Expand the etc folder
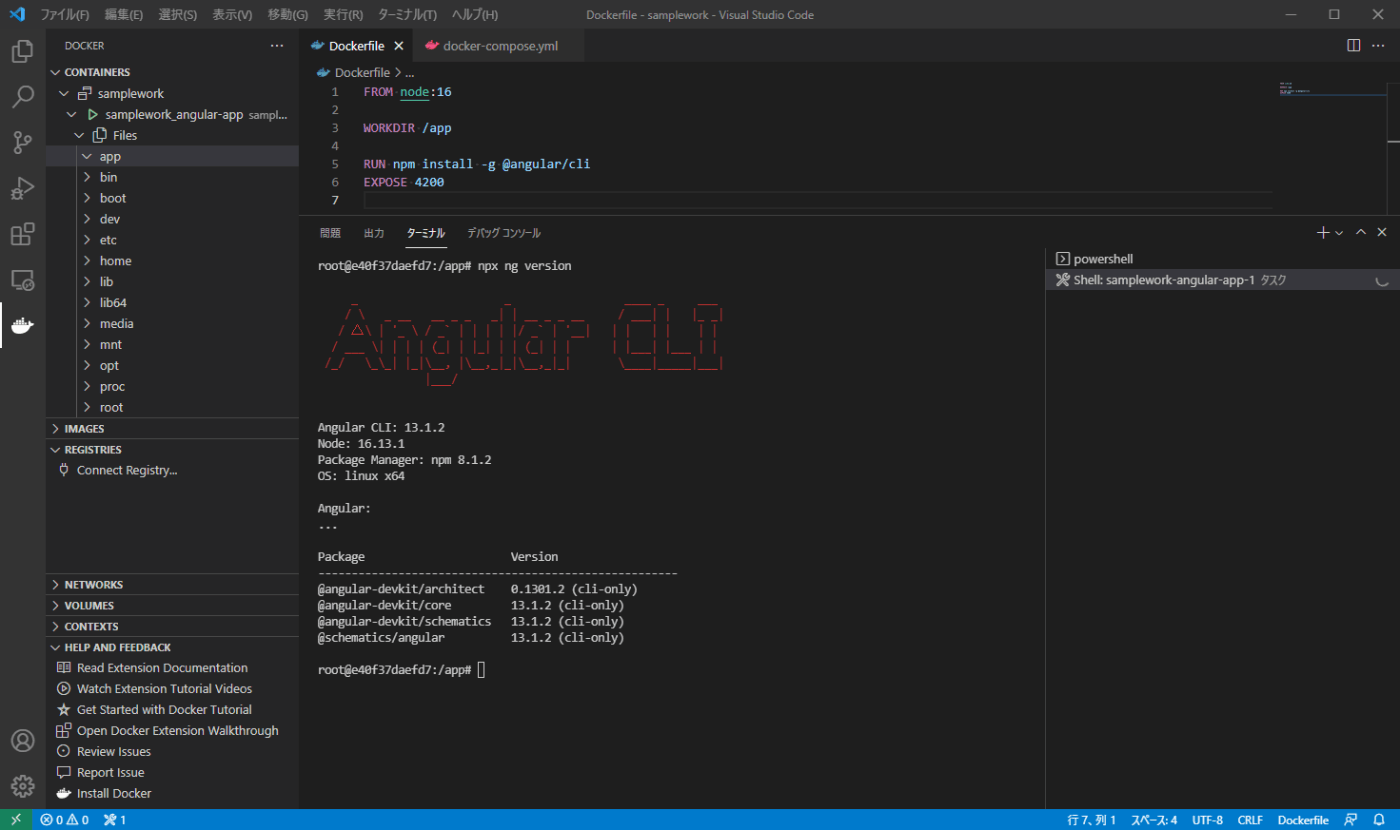 point(172,240)
